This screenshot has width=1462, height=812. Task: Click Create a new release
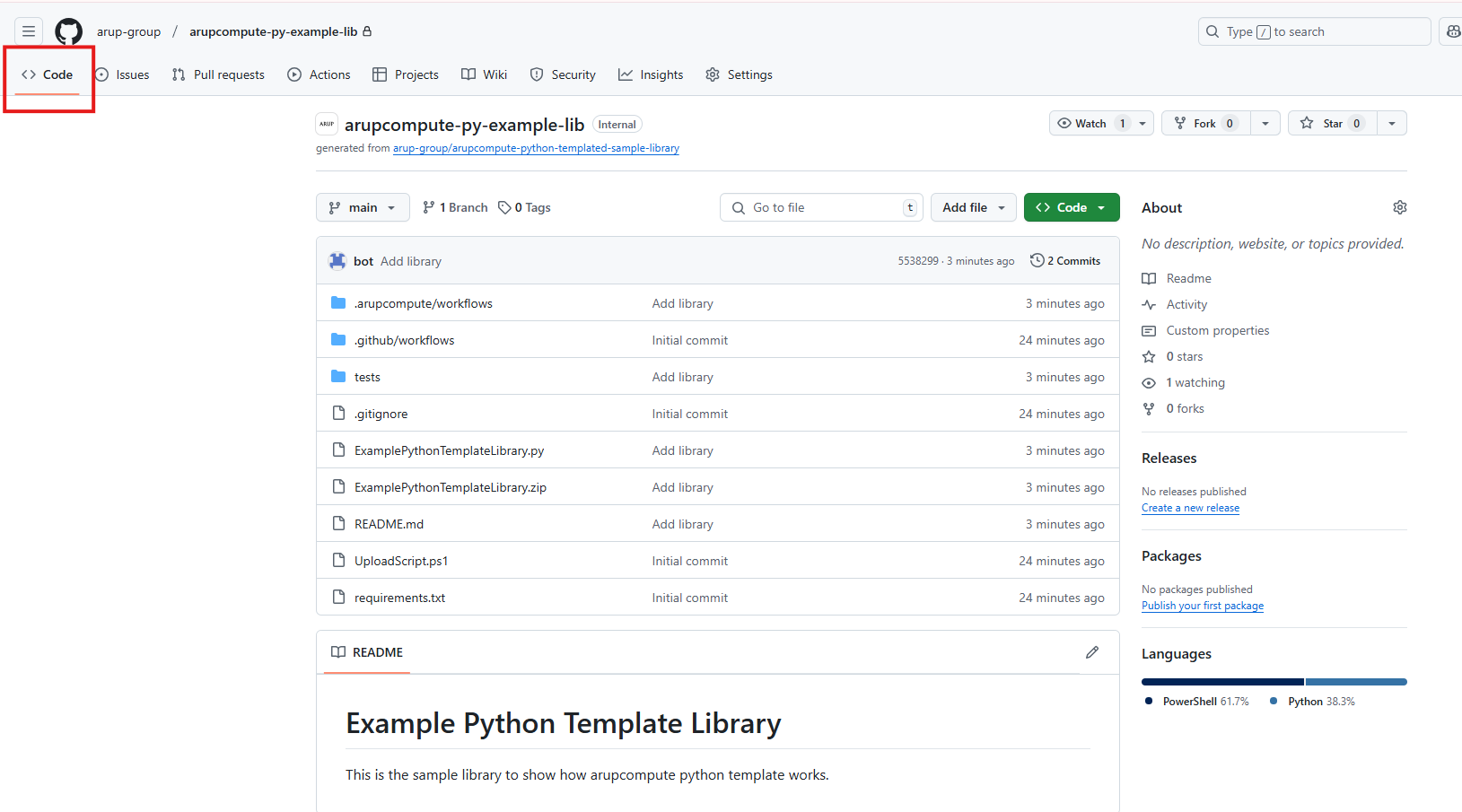click(x=1191, y=508)
